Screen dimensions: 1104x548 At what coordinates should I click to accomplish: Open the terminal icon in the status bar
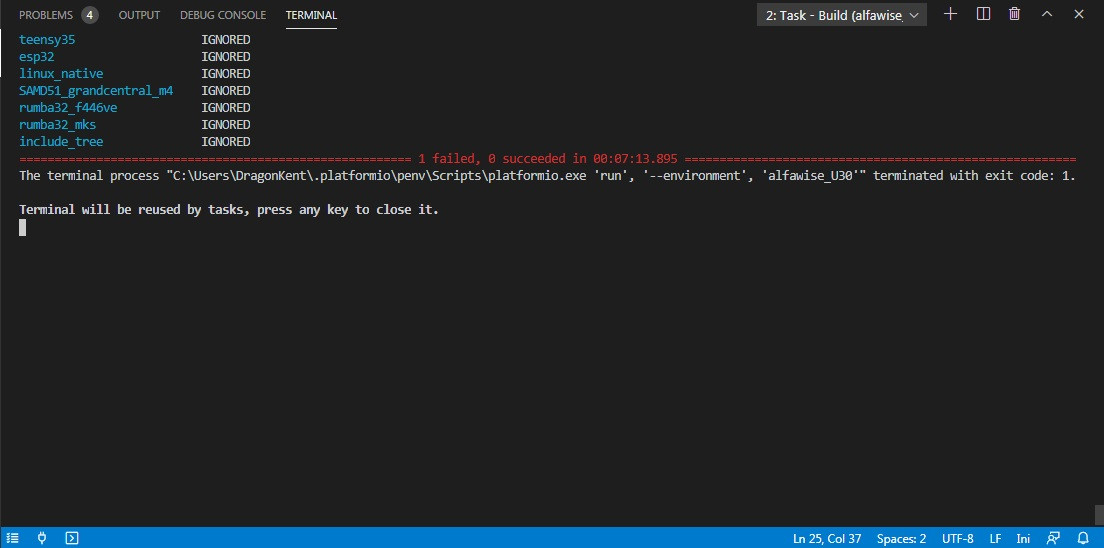[72, 538]
